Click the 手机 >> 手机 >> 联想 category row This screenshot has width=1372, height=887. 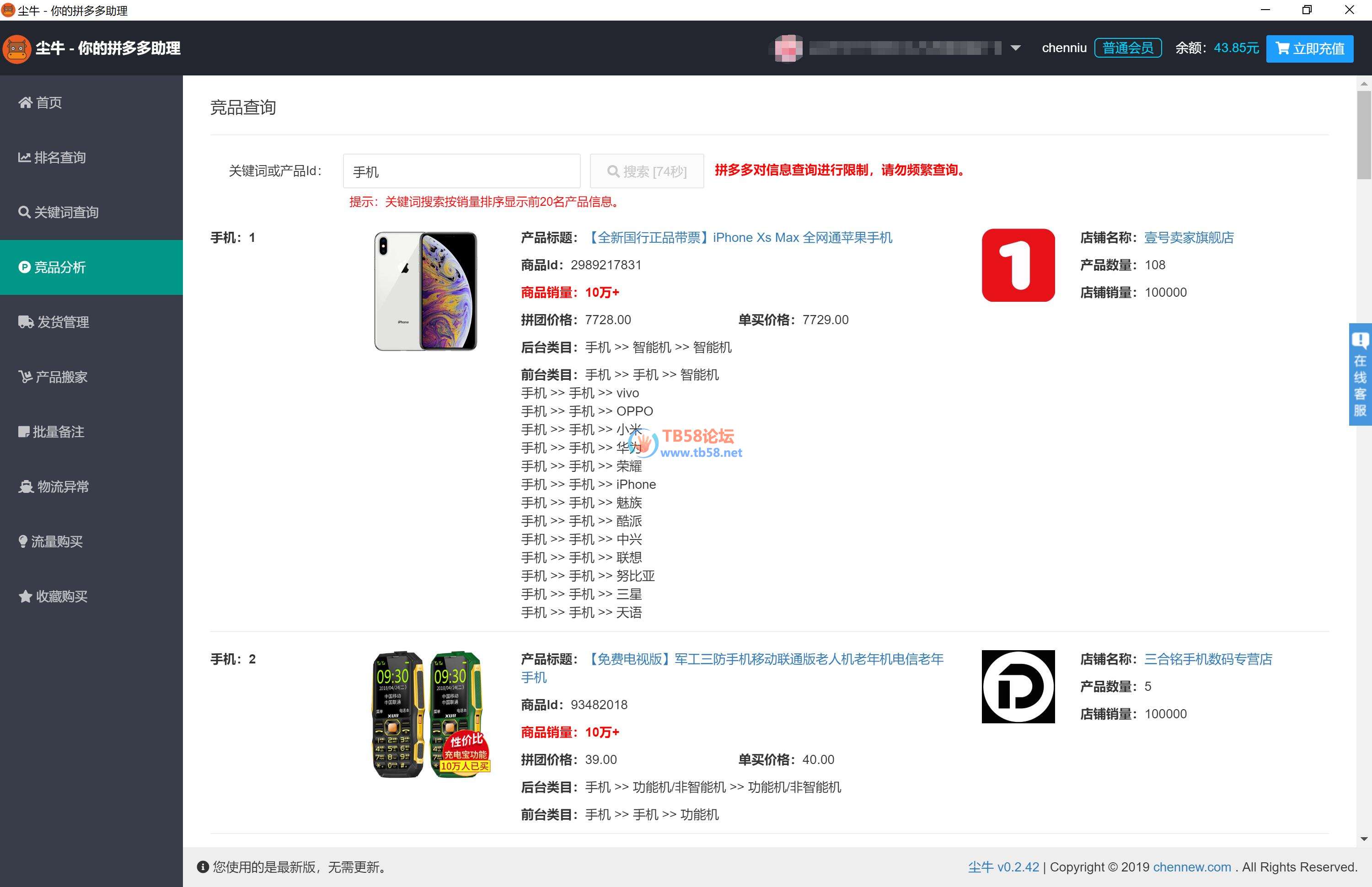coord(581,557)
